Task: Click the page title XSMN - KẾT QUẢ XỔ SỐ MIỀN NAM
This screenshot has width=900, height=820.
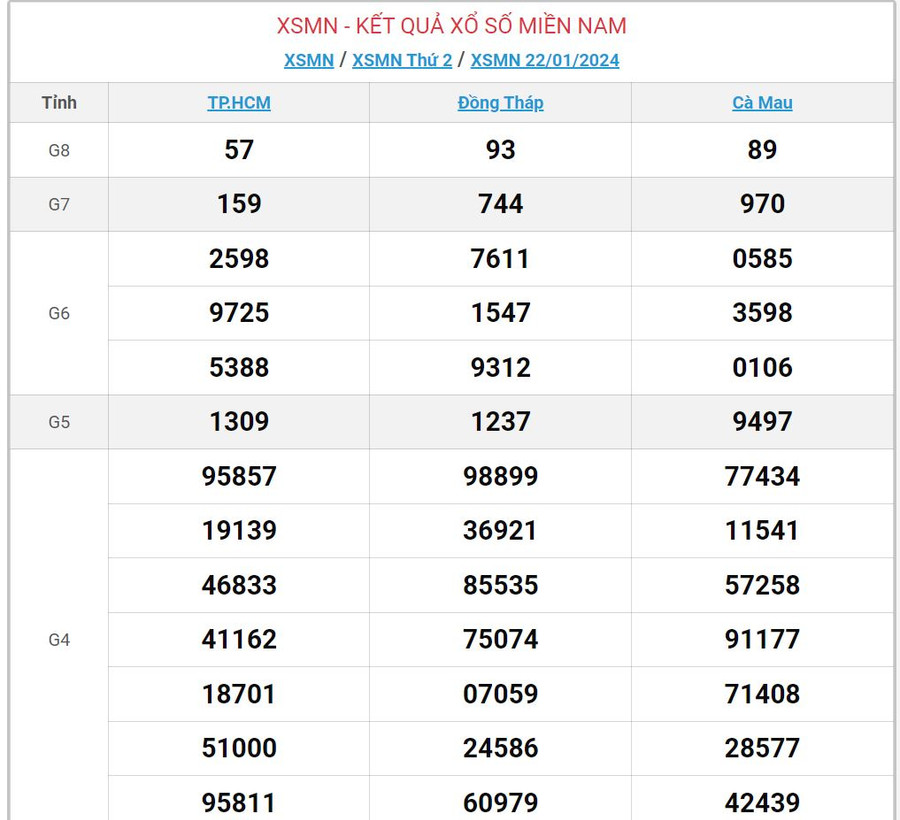Action: [x=451, y=26]
